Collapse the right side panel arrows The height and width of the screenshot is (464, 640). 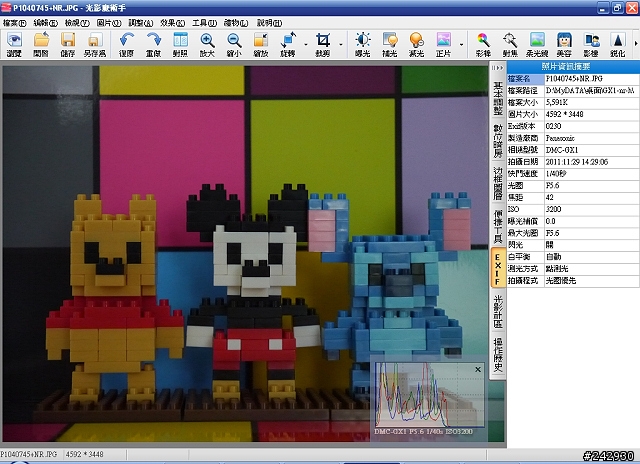(498, 68)
